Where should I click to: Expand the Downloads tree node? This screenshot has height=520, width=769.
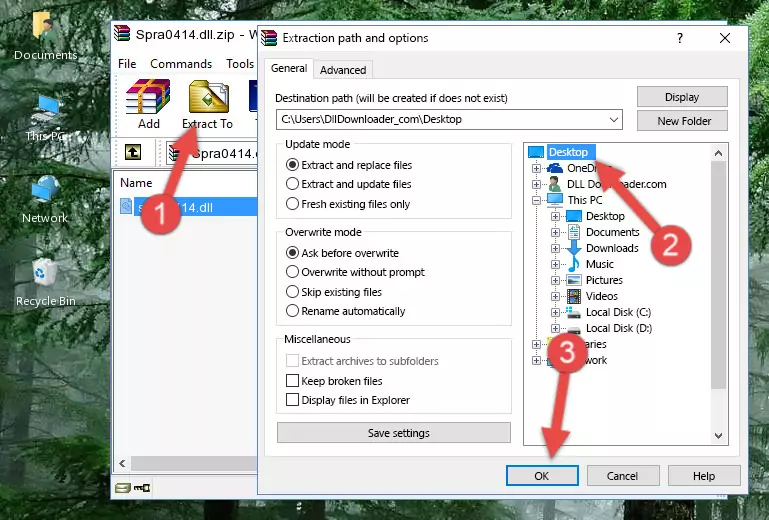[555, 248]
